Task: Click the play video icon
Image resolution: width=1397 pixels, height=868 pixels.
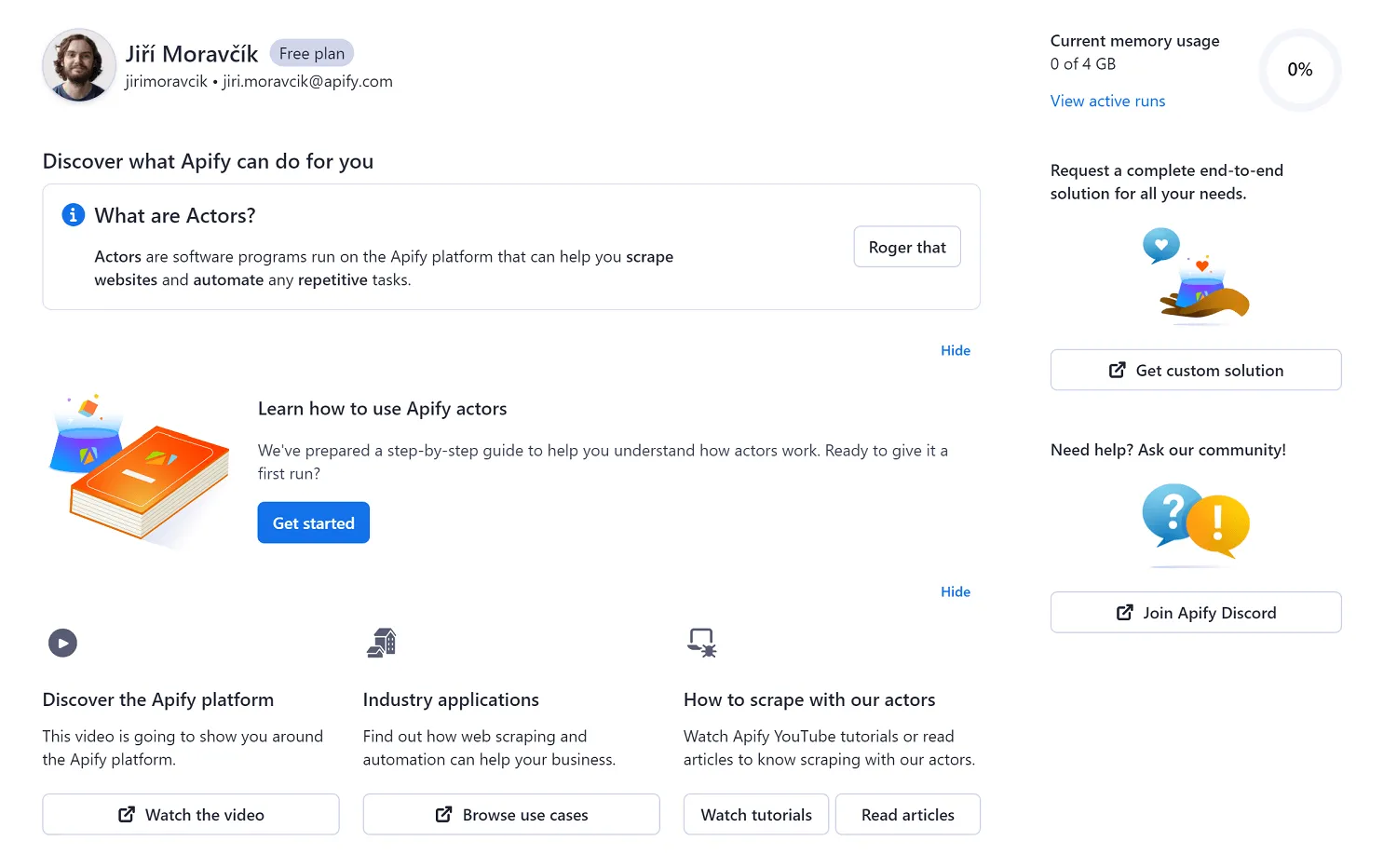Action: click(x=62, y=643)
